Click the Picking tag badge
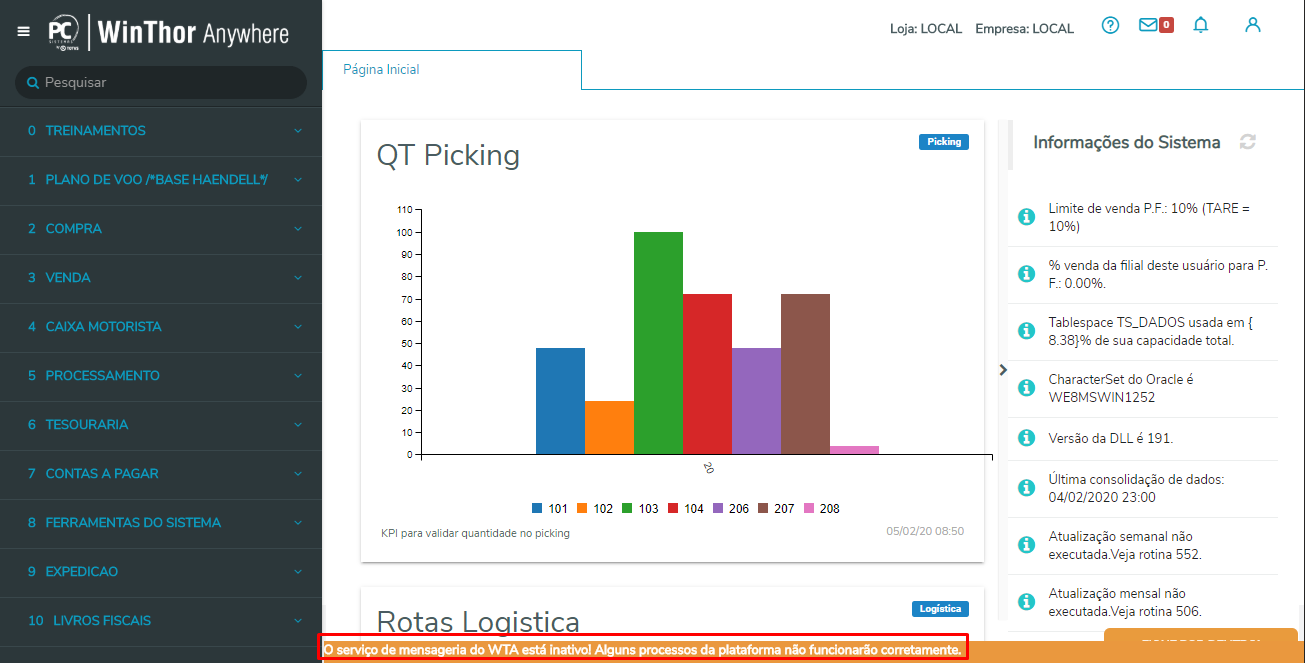Image resolution: width=1305 pixels, height=663 pixels. [944, 142]
